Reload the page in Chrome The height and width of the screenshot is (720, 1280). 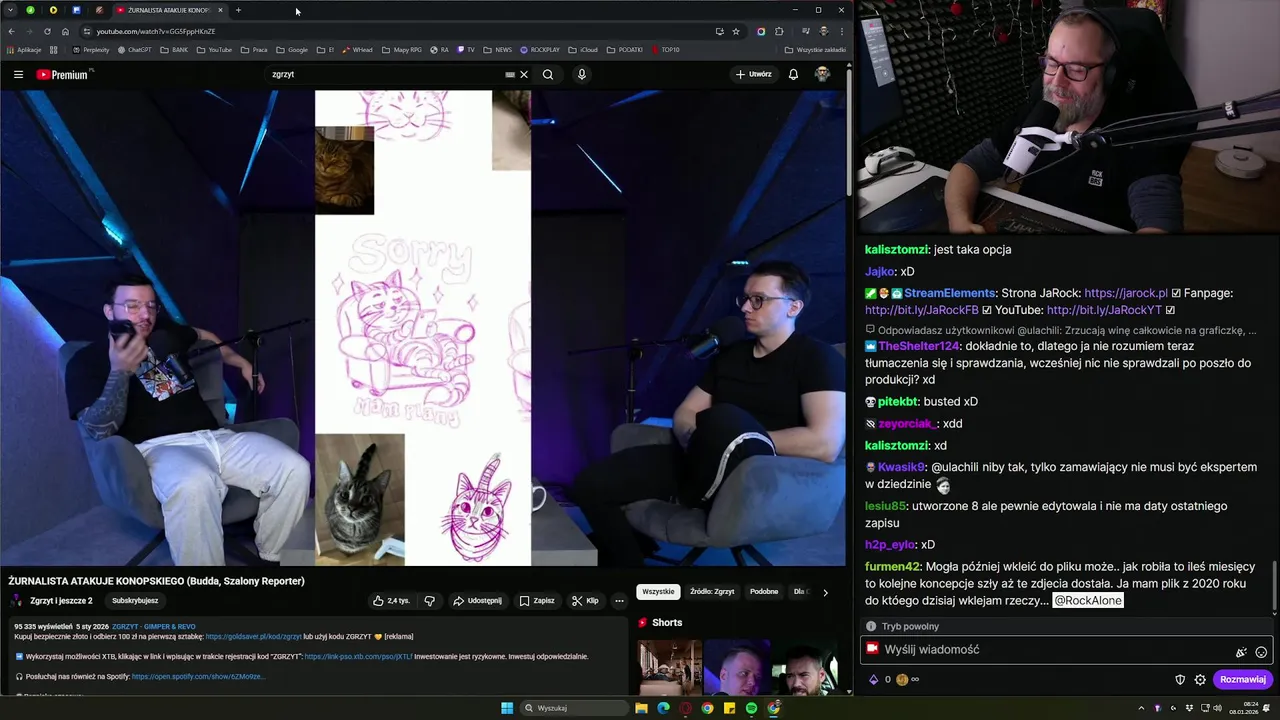click(x=47, y=31)
